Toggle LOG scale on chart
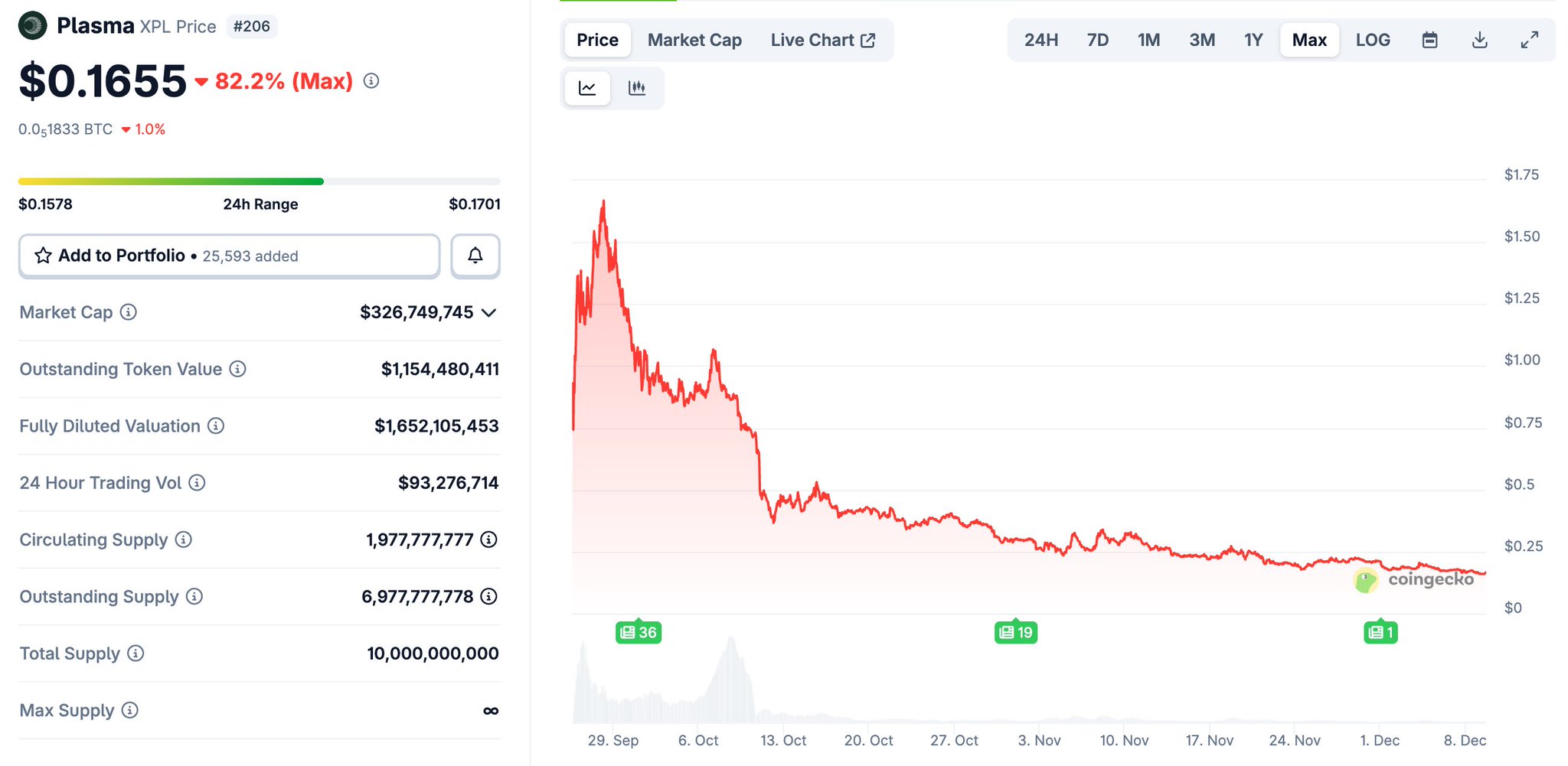The image size is (1568, 766). 1372,40
